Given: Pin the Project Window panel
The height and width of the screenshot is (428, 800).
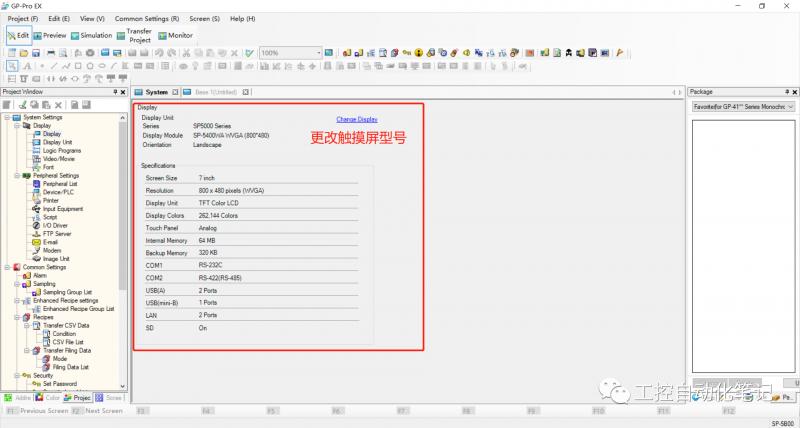Looking at the screenshot, I should tap(115, 92).
